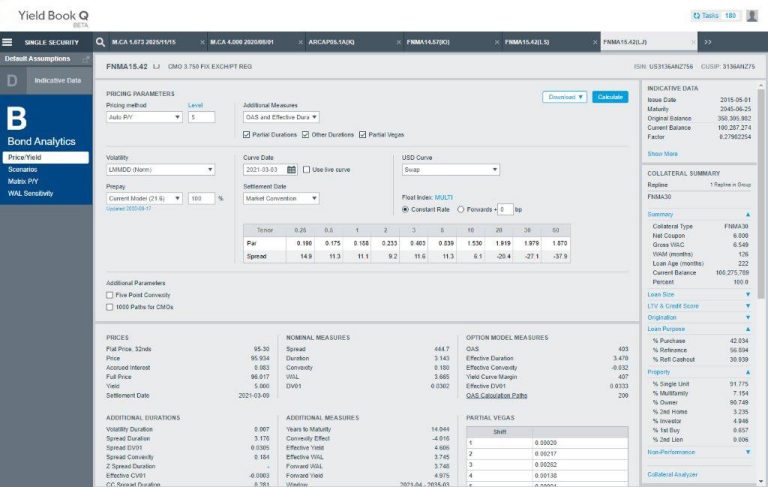Click the Bond Analytics B icon
Screen dimensions: 768x487
(17, 118)
